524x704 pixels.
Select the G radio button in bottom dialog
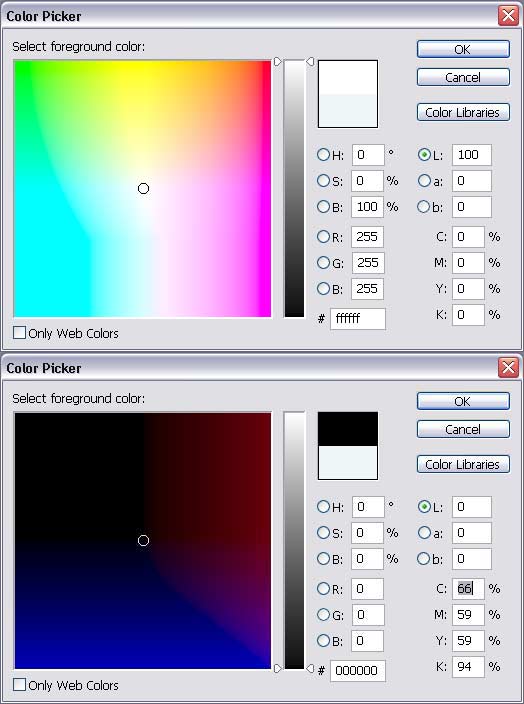(x=323, y=615)
